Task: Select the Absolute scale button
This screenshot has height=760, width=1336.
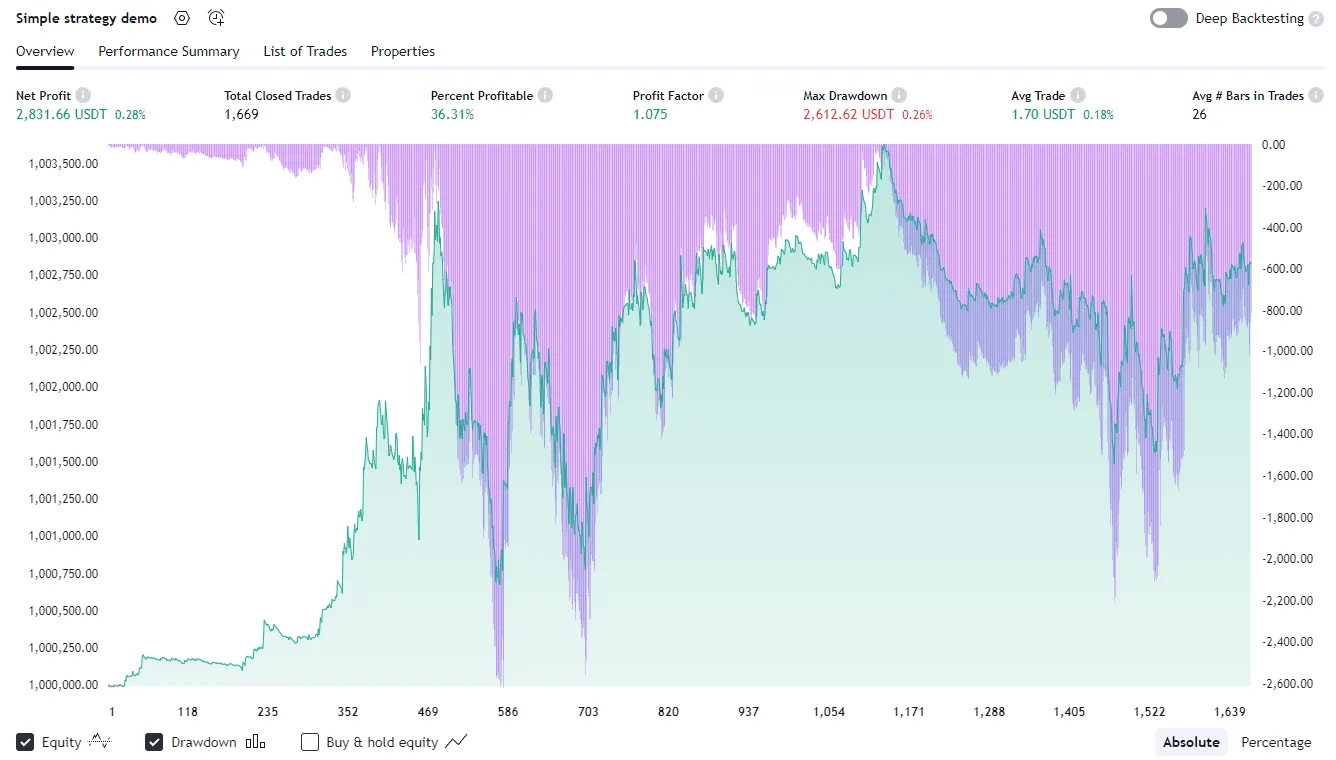Action: 1190,742
